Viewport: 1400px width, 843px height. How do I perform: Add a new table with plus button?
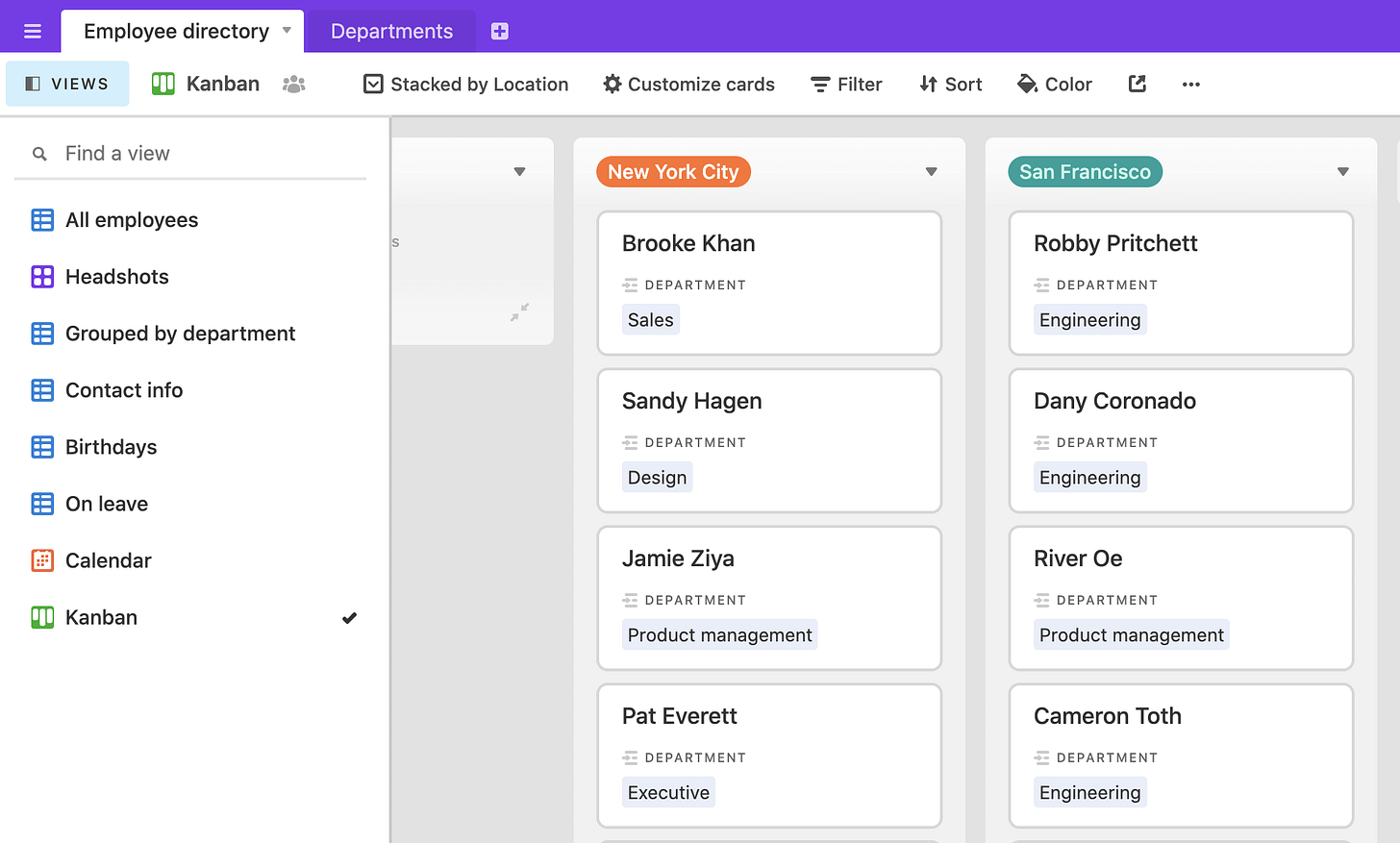tap(499, 30)
